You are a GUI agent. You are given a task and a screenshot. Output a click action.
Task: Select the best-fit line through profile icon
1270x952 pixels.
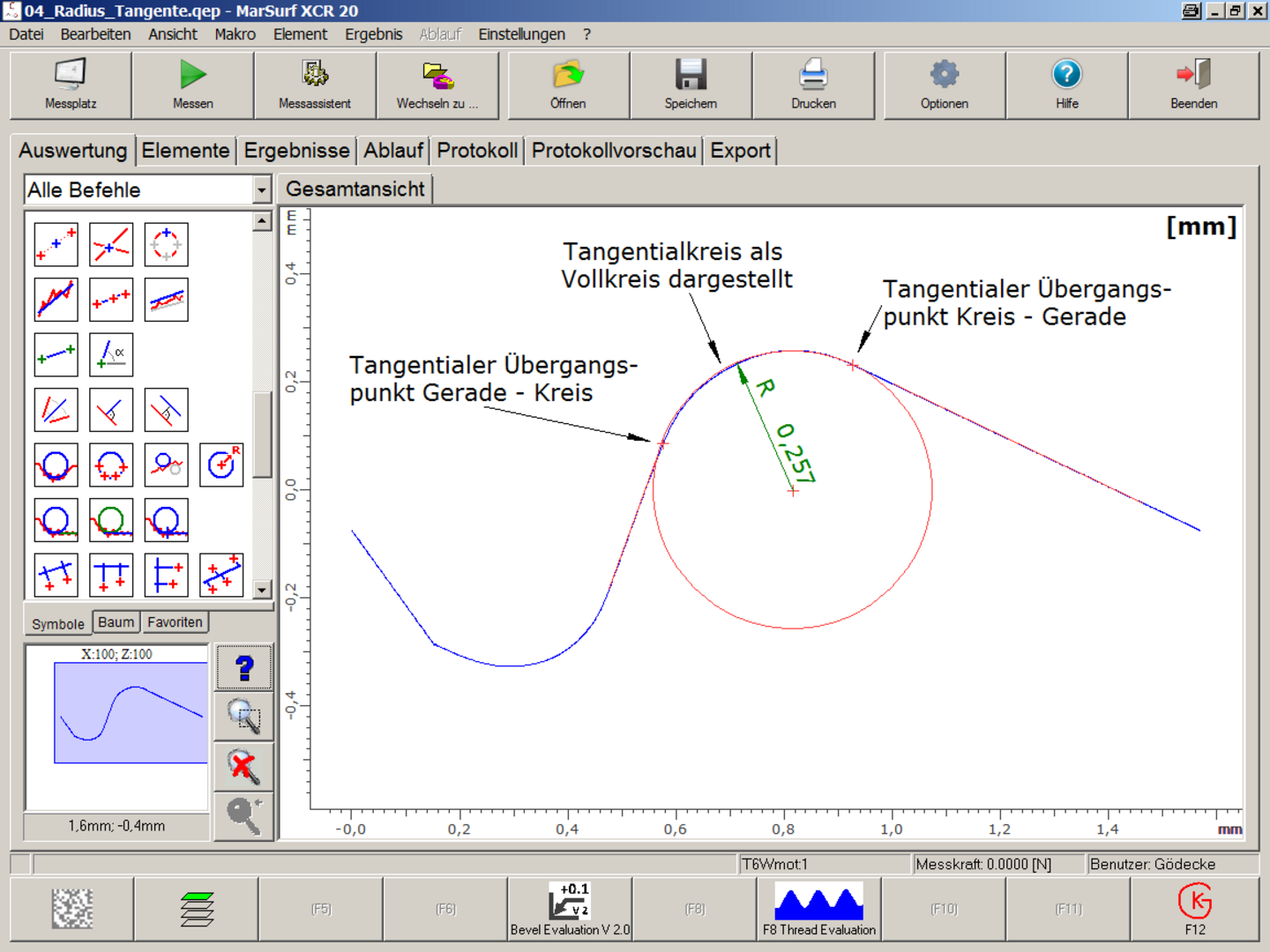[x=56, y=300]
